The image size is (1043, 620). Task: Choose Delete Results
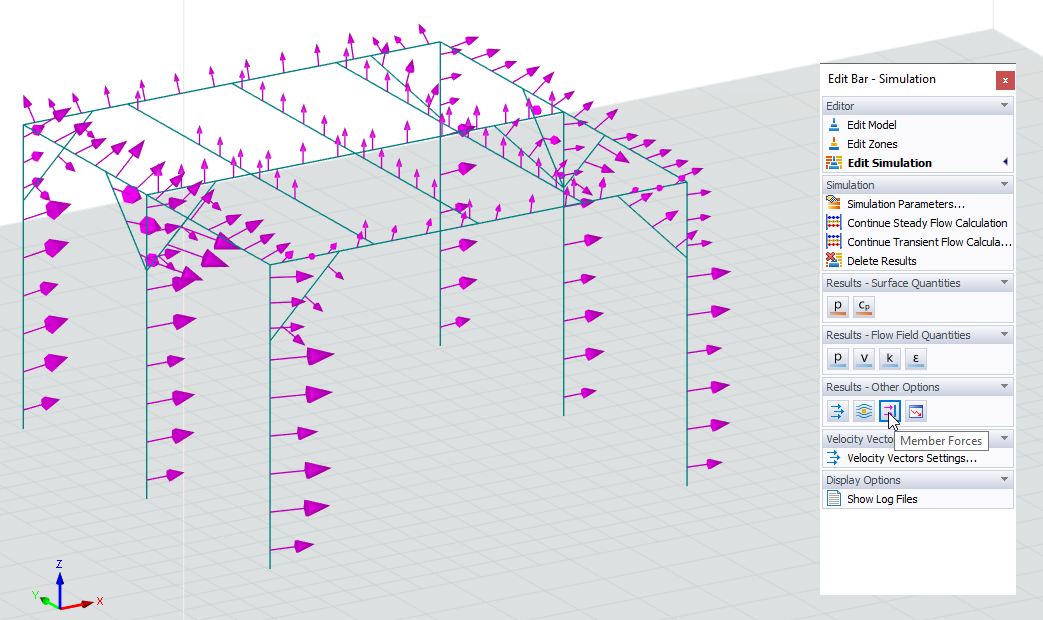click(x=881, y=261)
